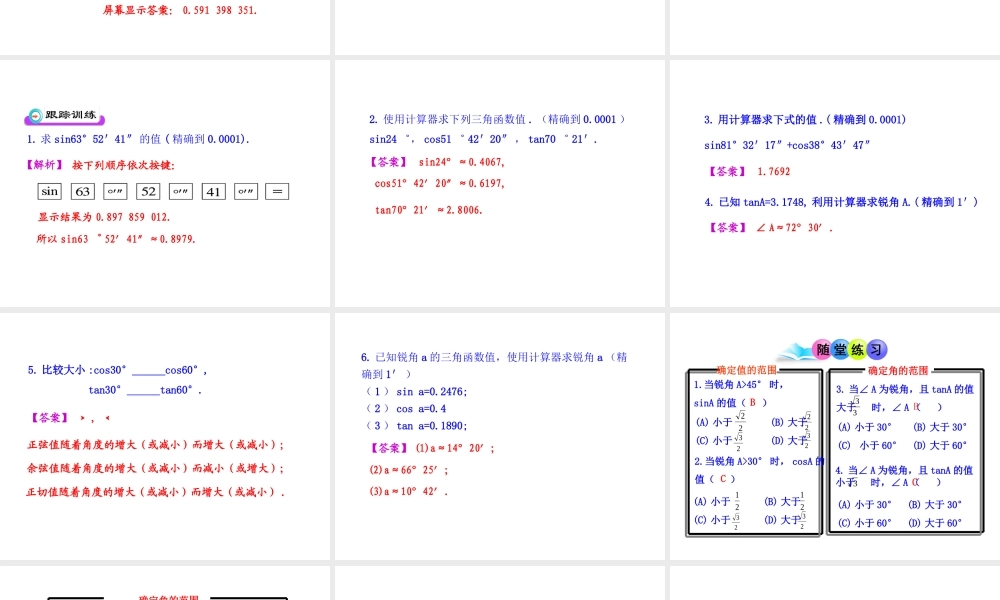Select option (C) 小于 60° in question 3
Viewport: 1000px width, 600px height.
click(866, 446)
